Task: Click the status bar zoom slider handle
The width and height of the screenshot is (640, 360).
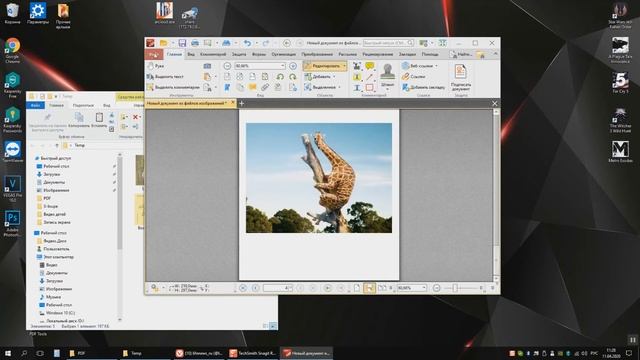Action: click(455, 288)
